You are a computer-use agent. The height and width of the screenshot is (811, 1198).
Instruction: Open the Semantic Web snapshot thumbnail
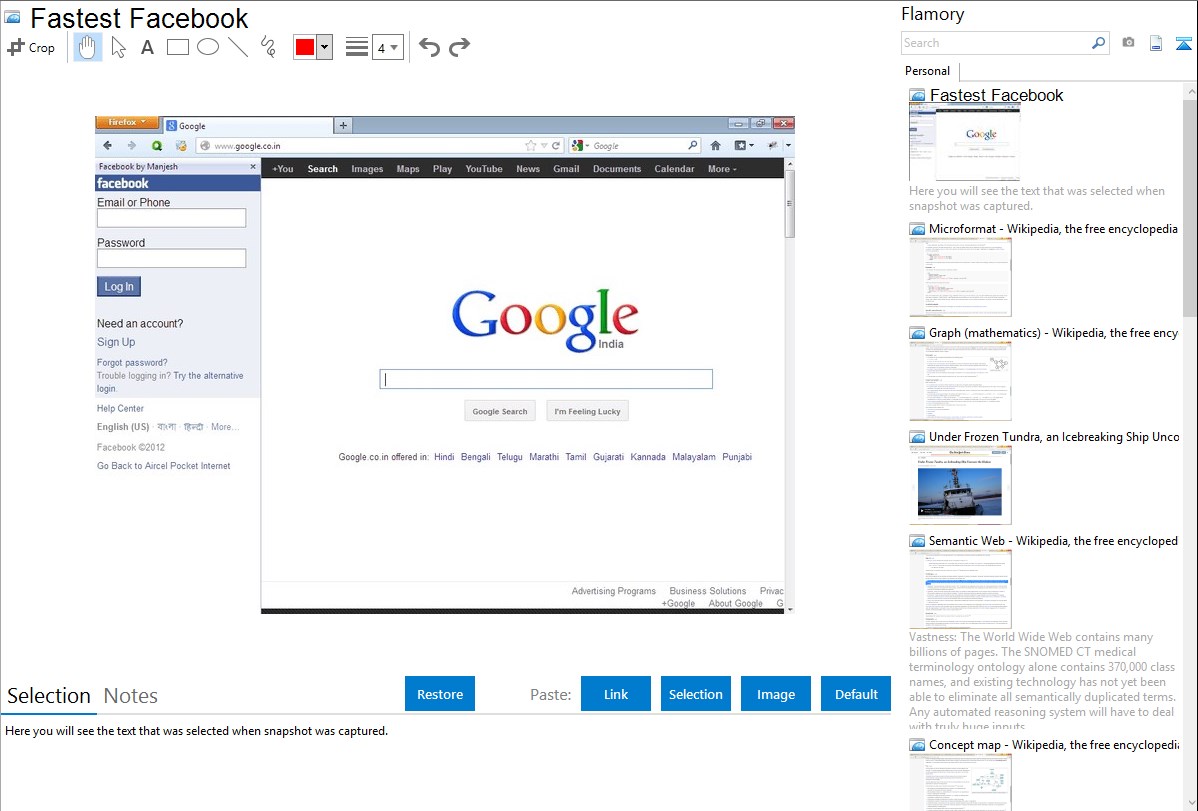point(960,589)
